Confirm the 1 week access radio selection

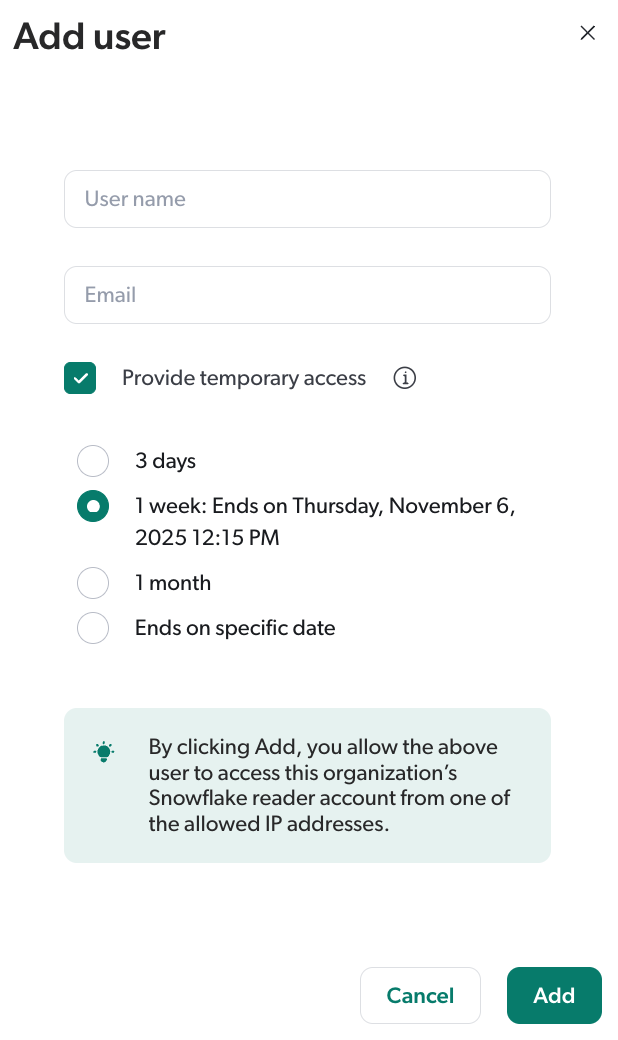click(x=93, y=506)
